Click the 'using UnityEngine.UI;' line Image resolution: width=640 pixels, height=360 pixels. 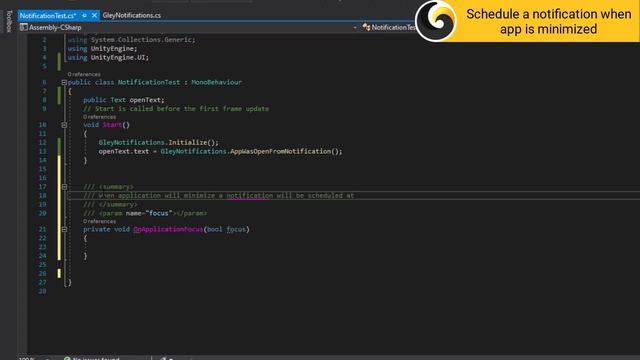(x=108, y=58)
